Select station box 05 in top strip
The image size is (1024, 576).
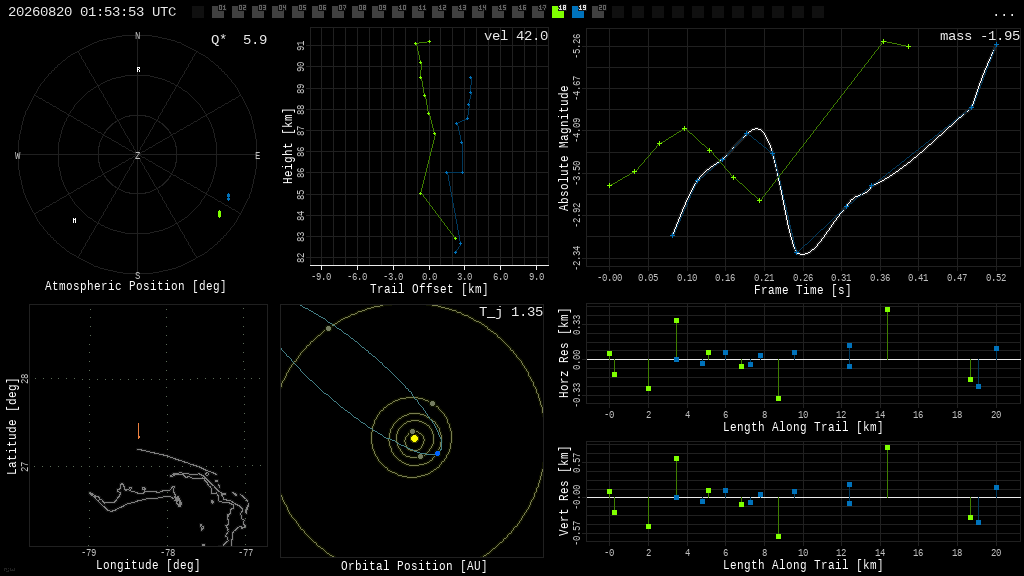[x=298, y=12]
